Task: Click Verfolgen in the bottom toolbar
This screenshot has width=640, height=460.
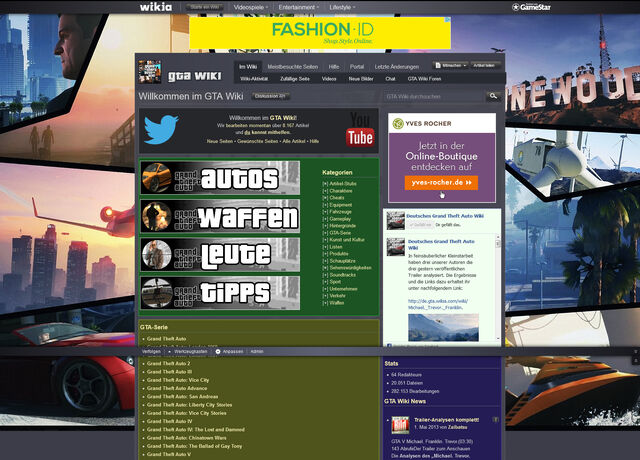Action: click(151, 351)
